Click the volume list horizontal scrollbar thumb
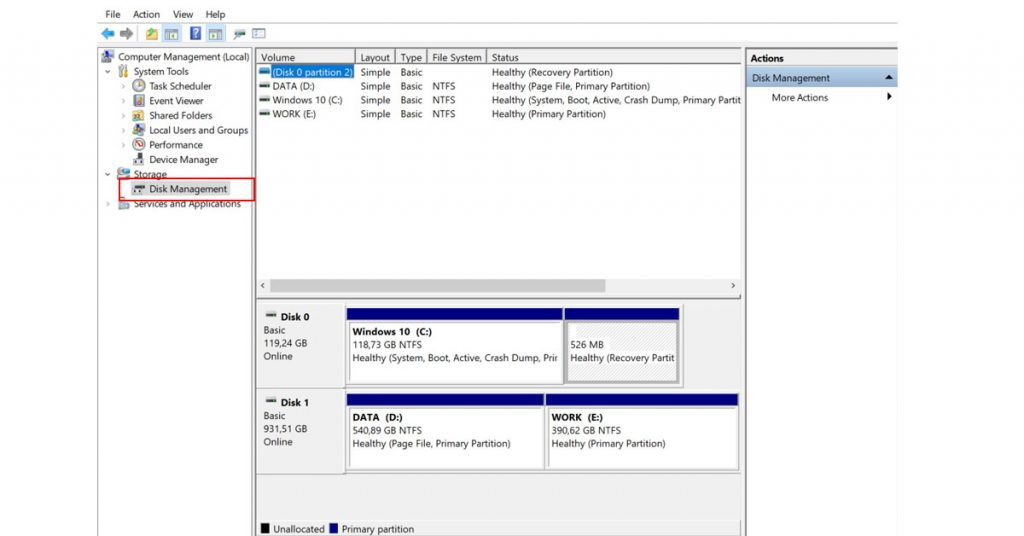The width and height of the screenshot is (1024, 536). click(x=438, y=285)
